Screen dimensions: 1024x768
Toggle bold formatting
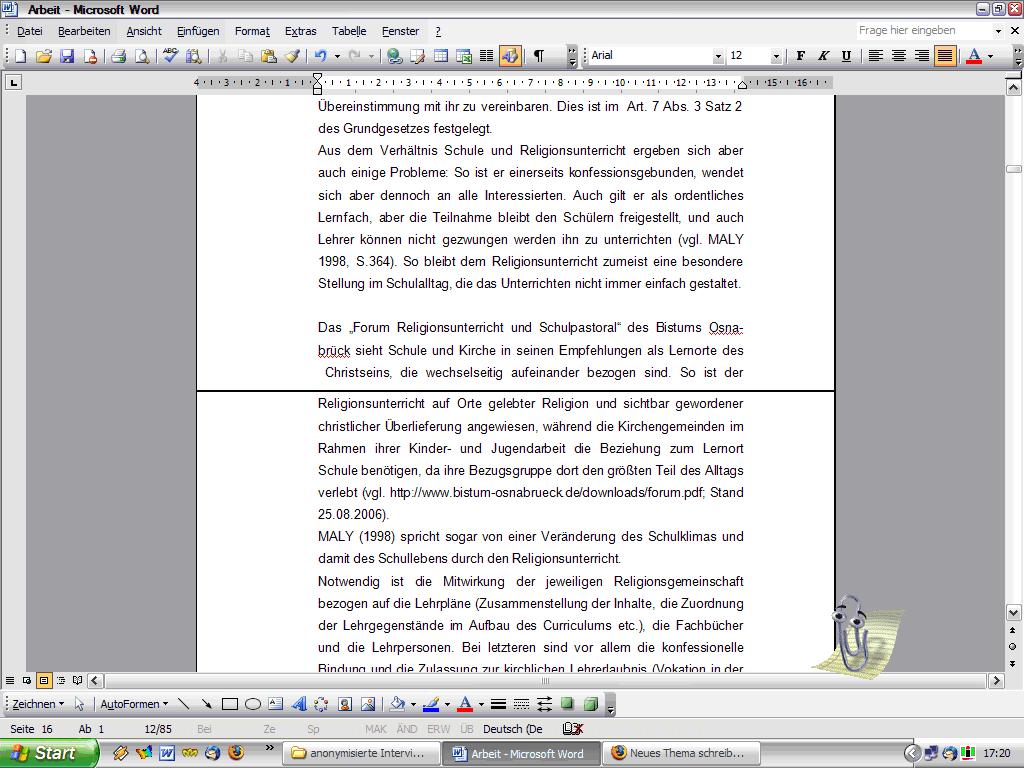click(800, 56)
